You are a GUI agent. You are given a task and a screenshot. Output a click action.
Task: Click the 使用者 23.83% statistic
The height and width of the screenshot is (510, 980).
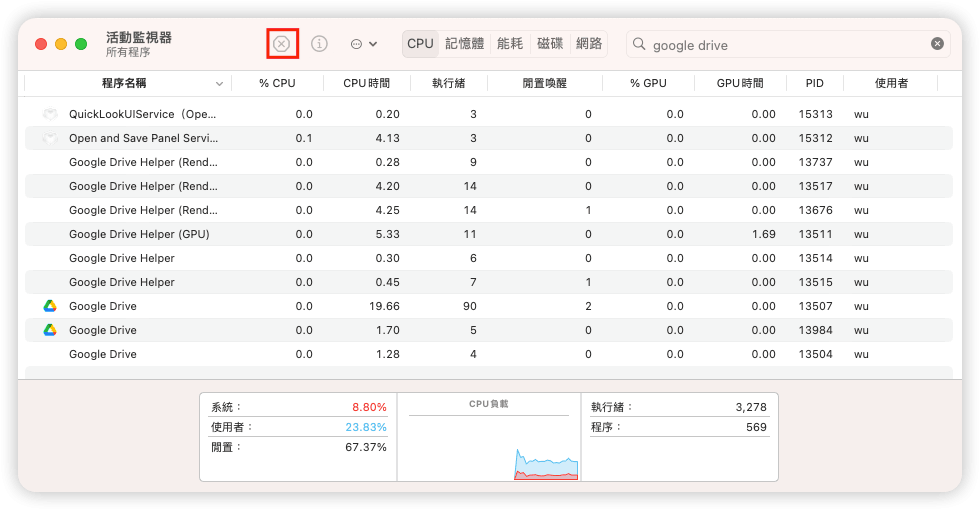(299, 428)
